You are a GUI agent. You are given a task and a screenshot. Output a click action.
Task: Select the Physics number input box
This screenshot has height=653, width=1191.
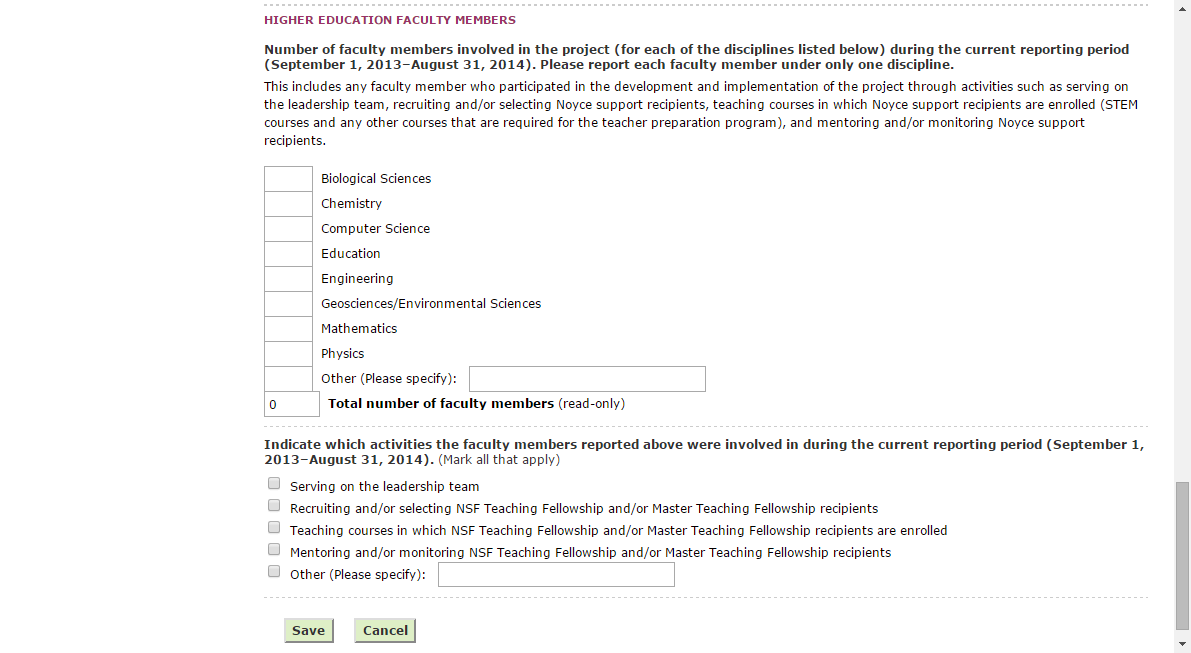288,354
